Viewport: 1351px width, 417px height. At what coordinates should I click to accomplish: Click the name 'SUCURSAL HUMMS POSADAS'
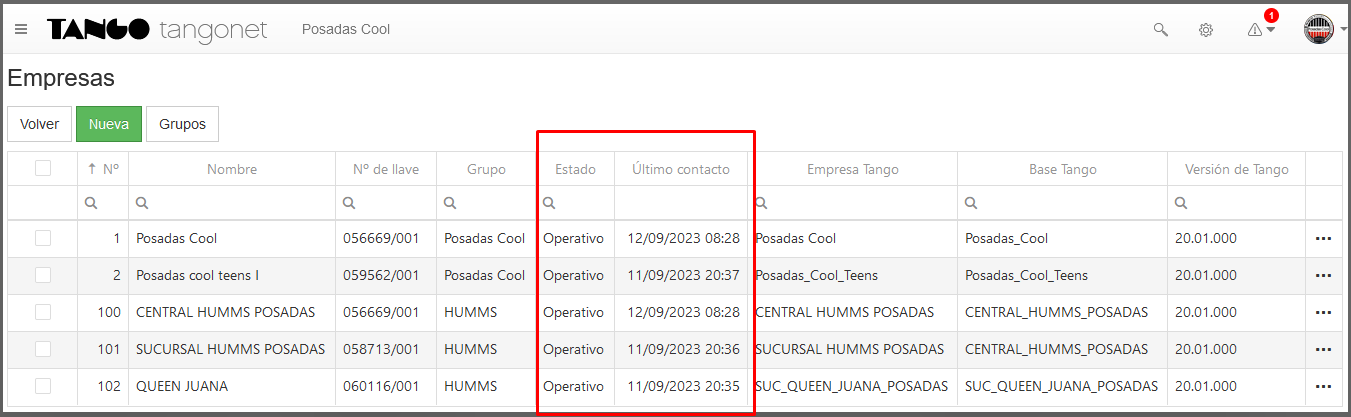pyautogui.click(x=231, y=349)
